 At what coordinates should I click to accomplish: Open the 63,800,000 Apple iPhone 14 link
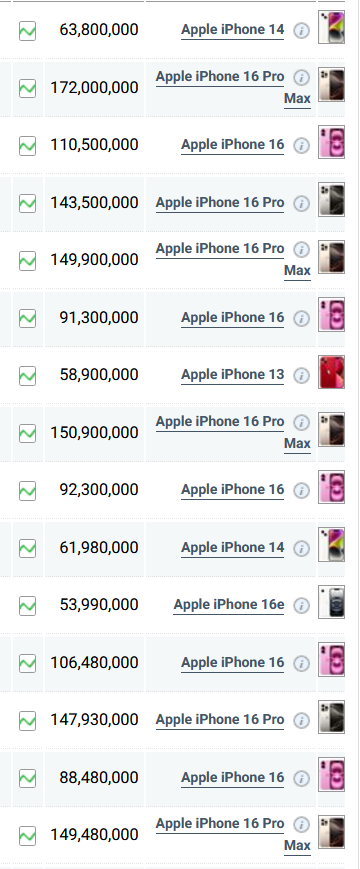tap(233, 29)
